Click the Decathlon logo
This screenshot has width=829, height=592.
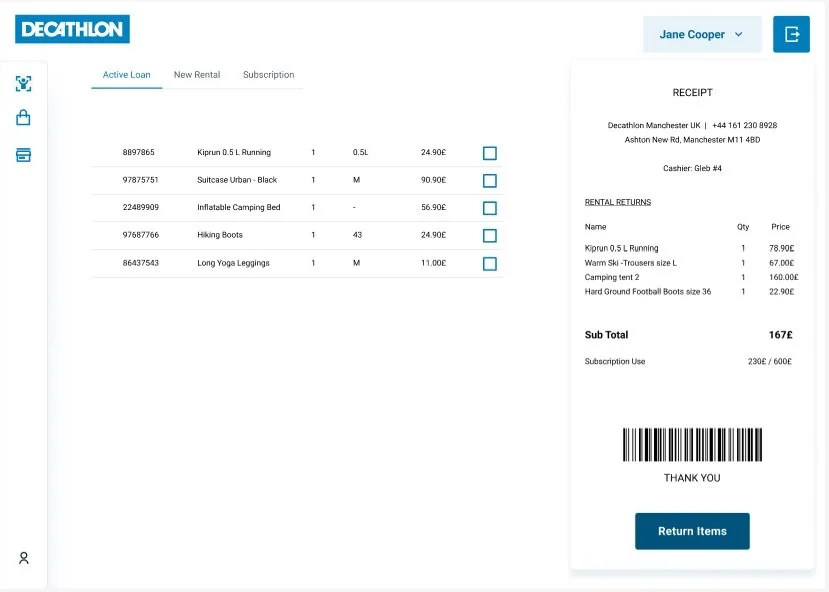72,29
